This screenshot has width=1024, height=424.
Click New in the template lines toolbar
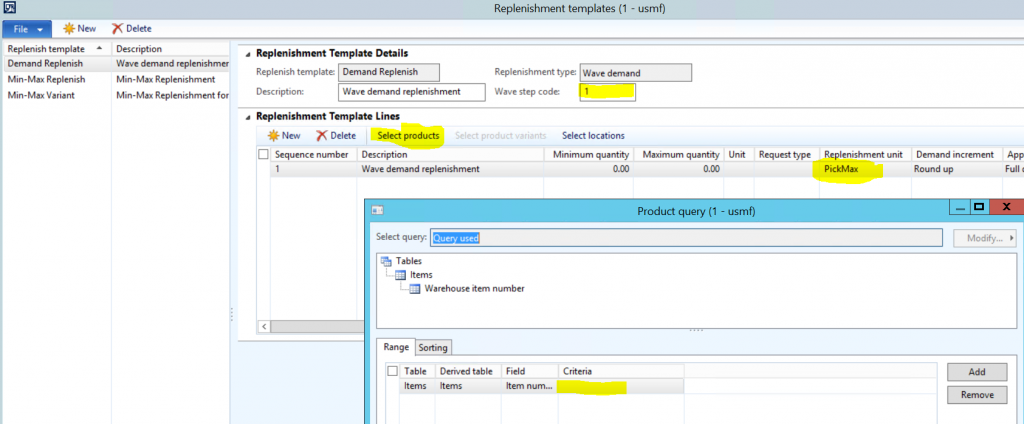[x=283, y=136]
